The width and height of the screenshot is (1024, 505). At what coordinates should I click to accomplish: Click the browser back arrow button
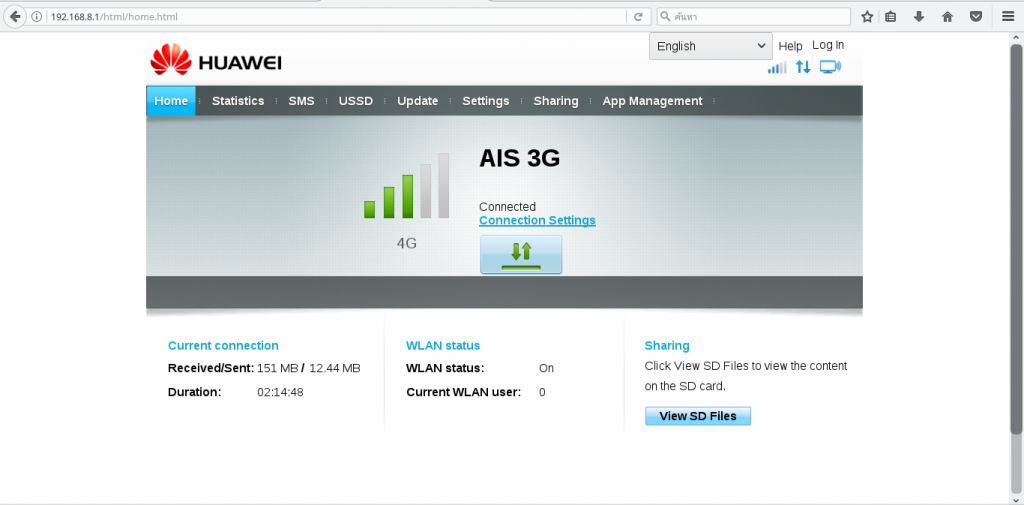[x=14, y=16]
